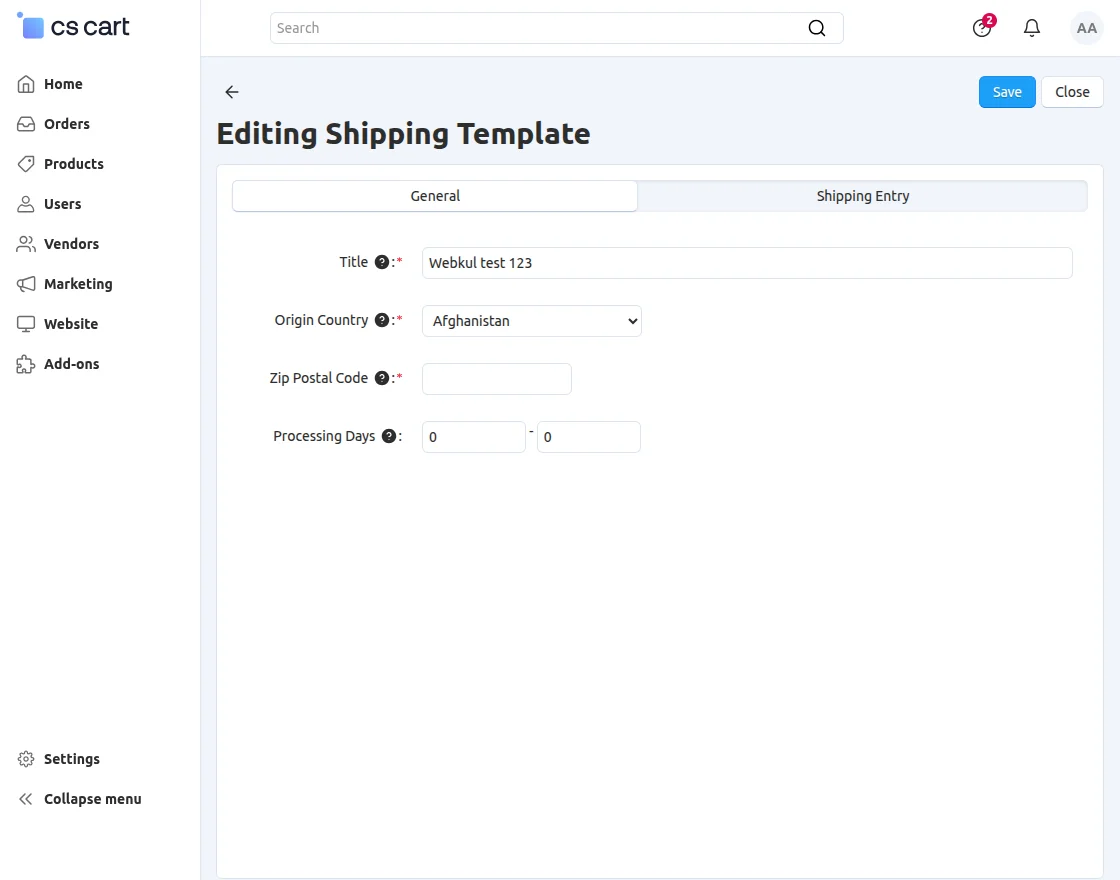Screen dimensions: 1120x880
Task: Show the Title field help tooltip icon
Action: pyautogui.click(x=382, y=262)
